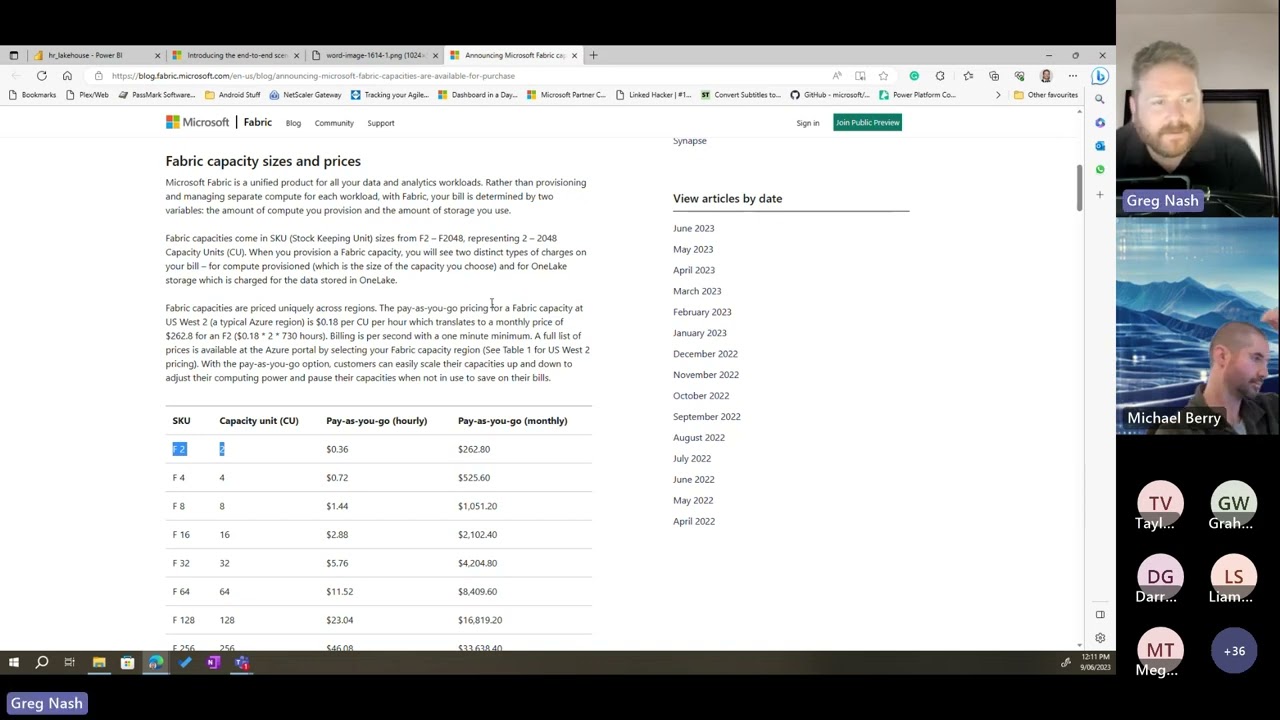The height and width of the screenshot is (720, 1280).
Task: Open the June 2023 articles archive
Action: (x=694, y=228)
